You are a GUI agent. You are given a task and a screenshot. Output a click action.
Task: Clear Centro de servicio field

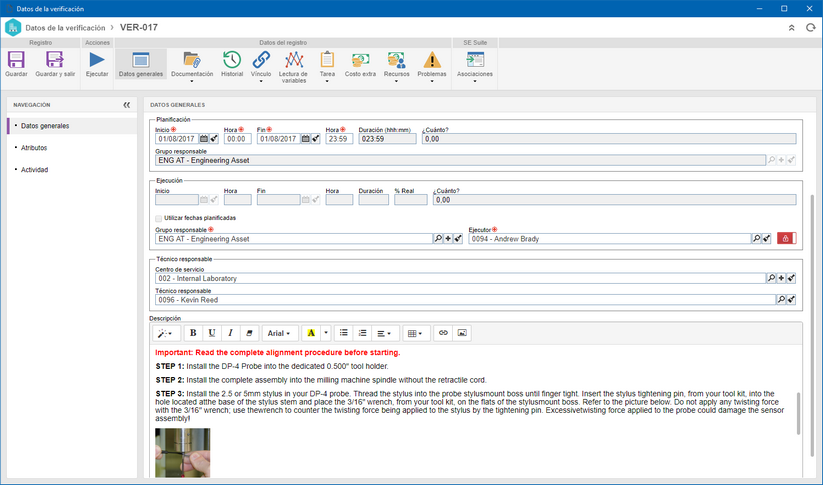pyautogui.click(x=791, y=279)
